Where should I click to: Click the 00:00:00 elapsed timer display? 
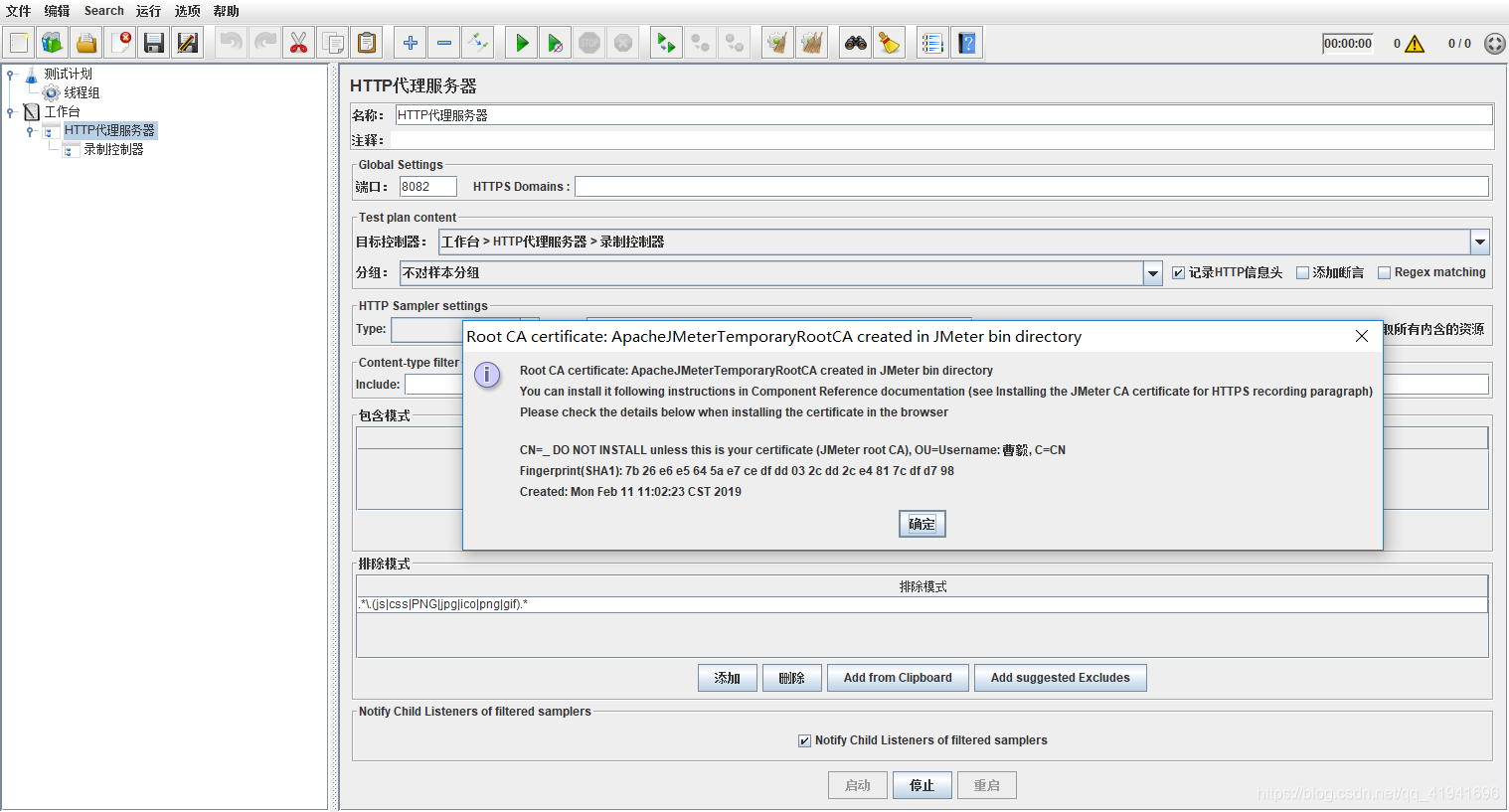1347,44
